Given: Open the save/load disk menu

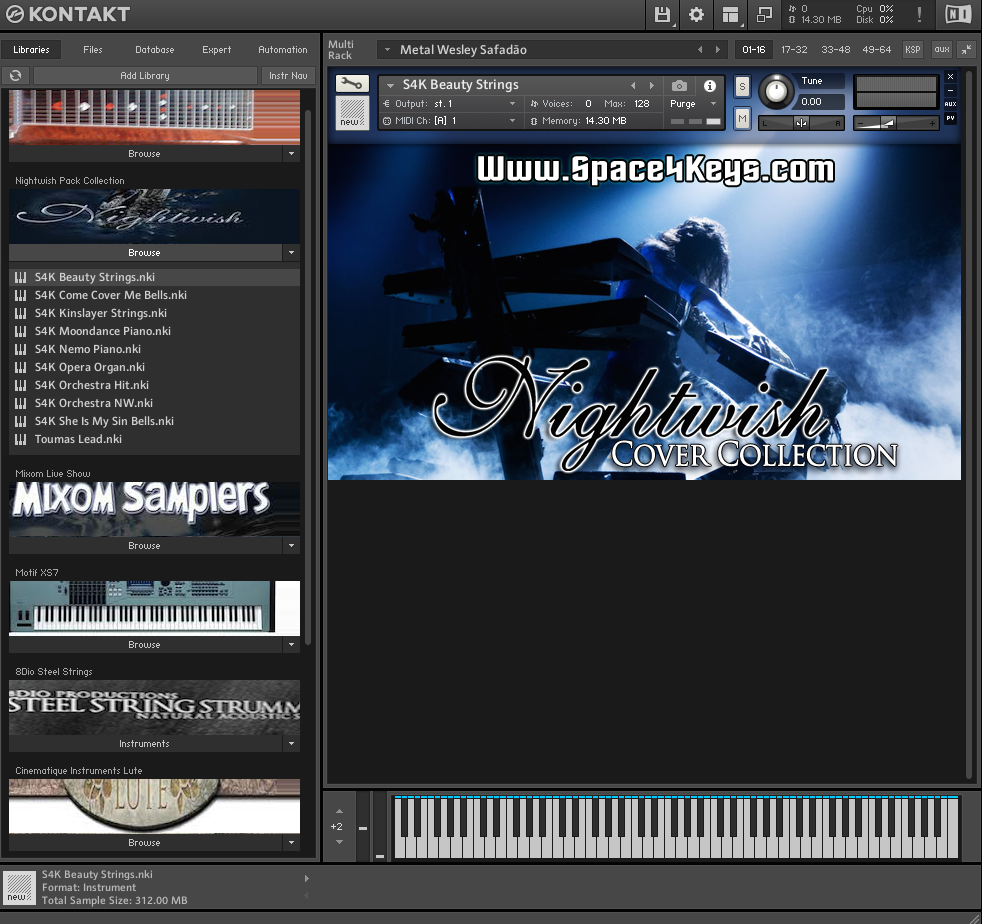Looking at the screenshot, I should coord(662,14).
